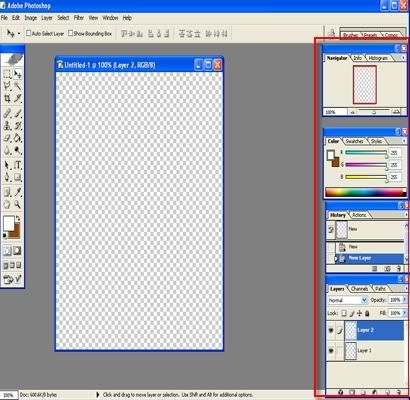This screenshot has height=400, width=410.
Task: Select the Move tool in toolbox
Action: point(18,74)
